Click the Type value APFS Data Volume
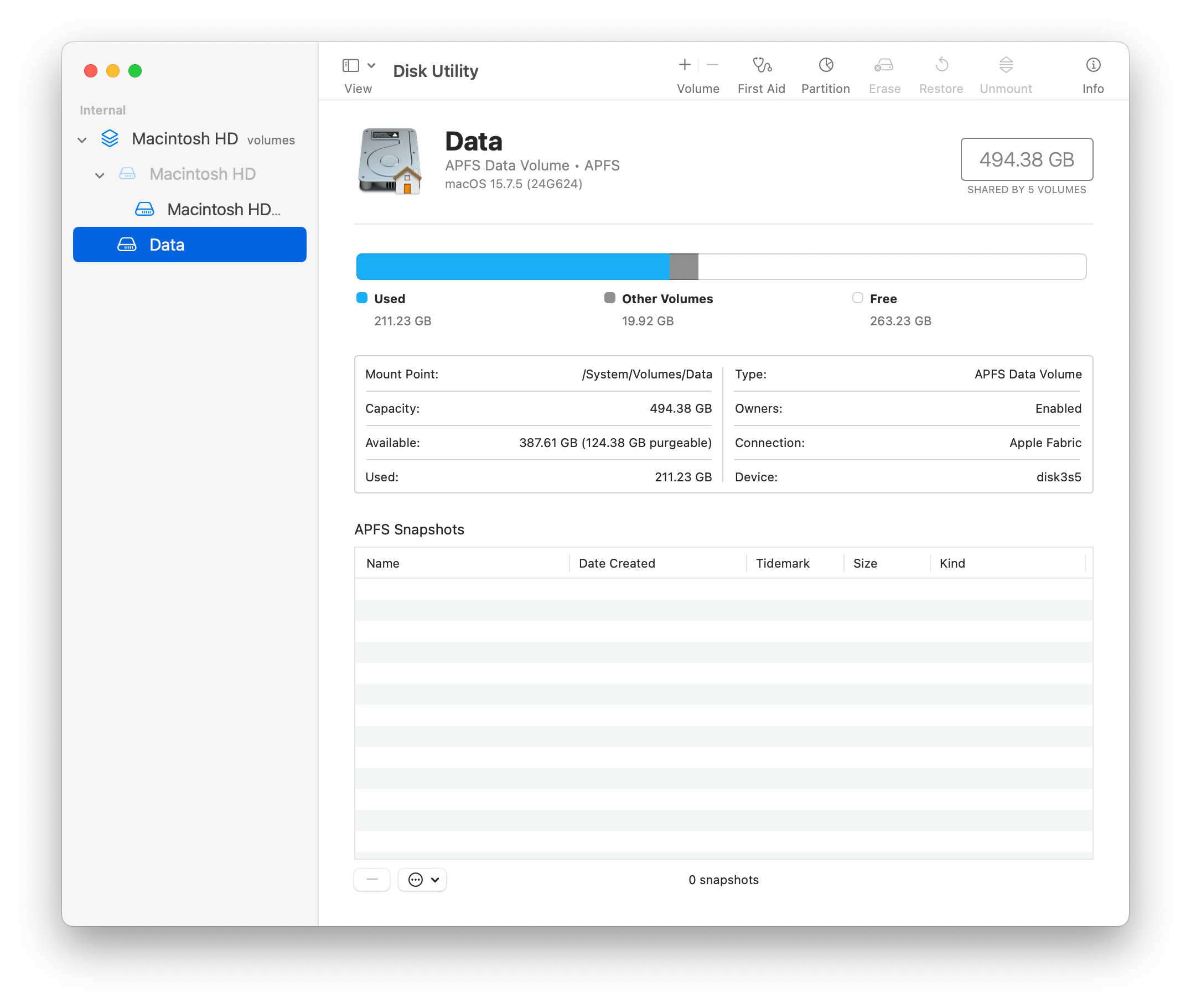The height and width of the screenshot is (1008, 1191). tap(1028, 375)
